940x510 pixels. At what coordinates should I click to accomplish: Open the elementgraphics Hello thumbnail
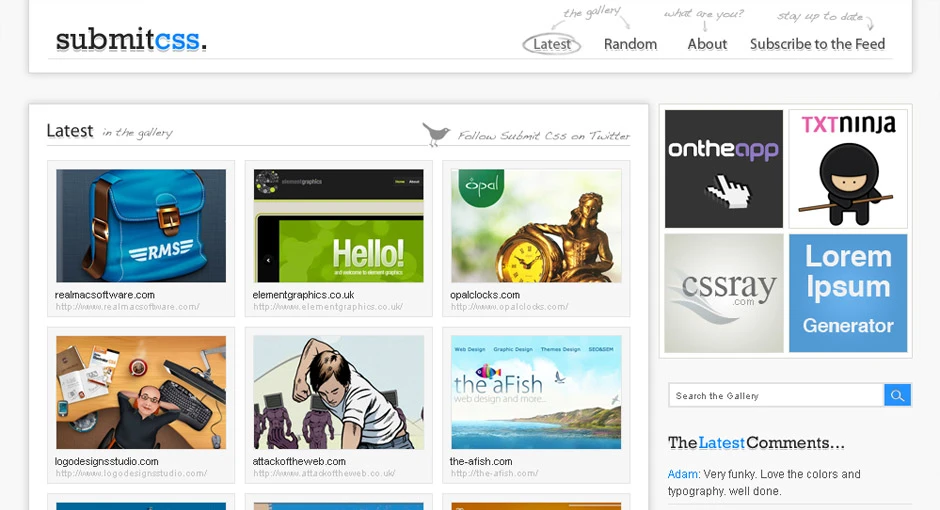click(x=338, y=225)
